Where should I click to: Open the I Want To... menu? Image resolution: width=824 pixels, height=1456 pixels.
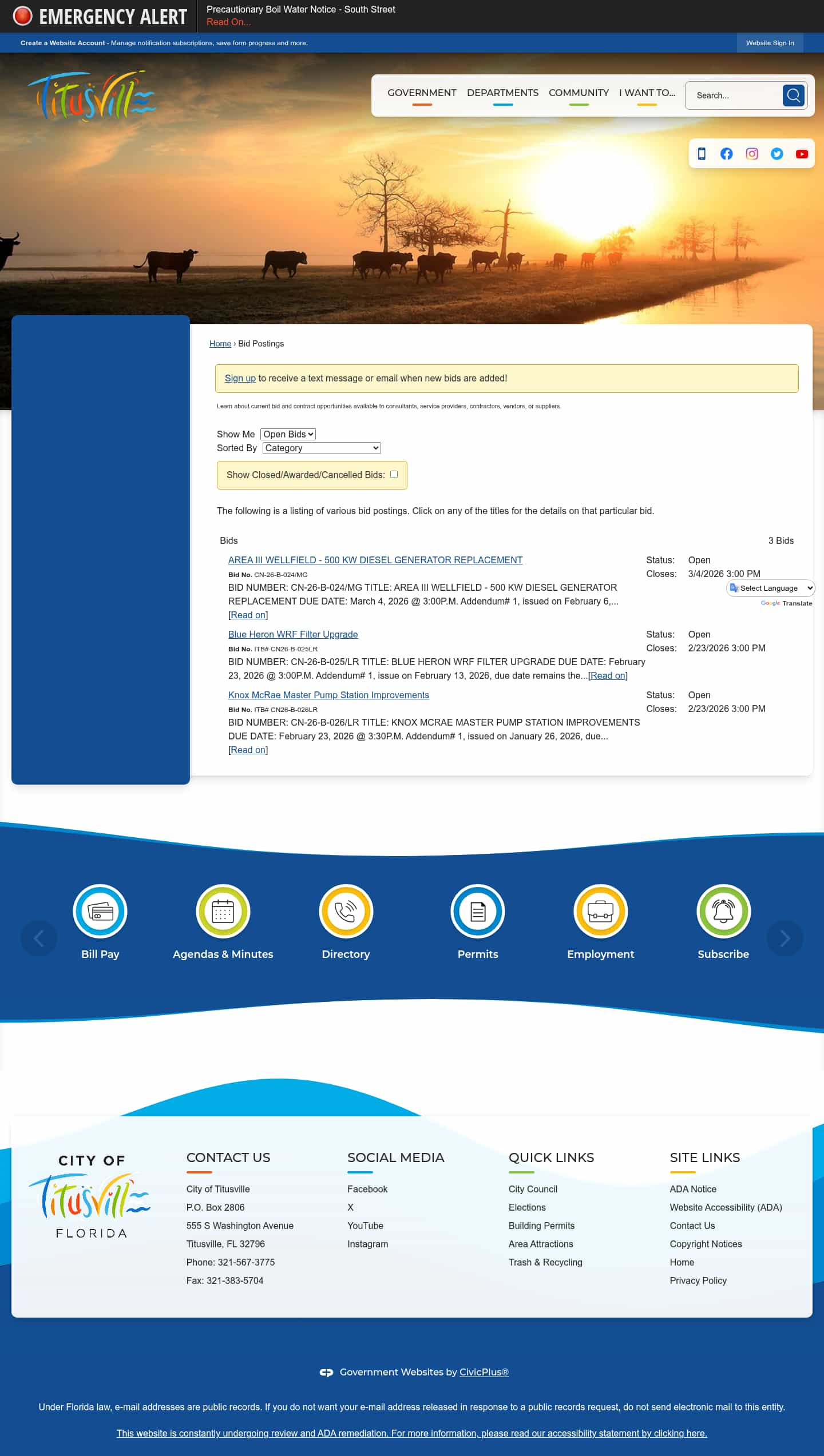[x=647, y=93]
